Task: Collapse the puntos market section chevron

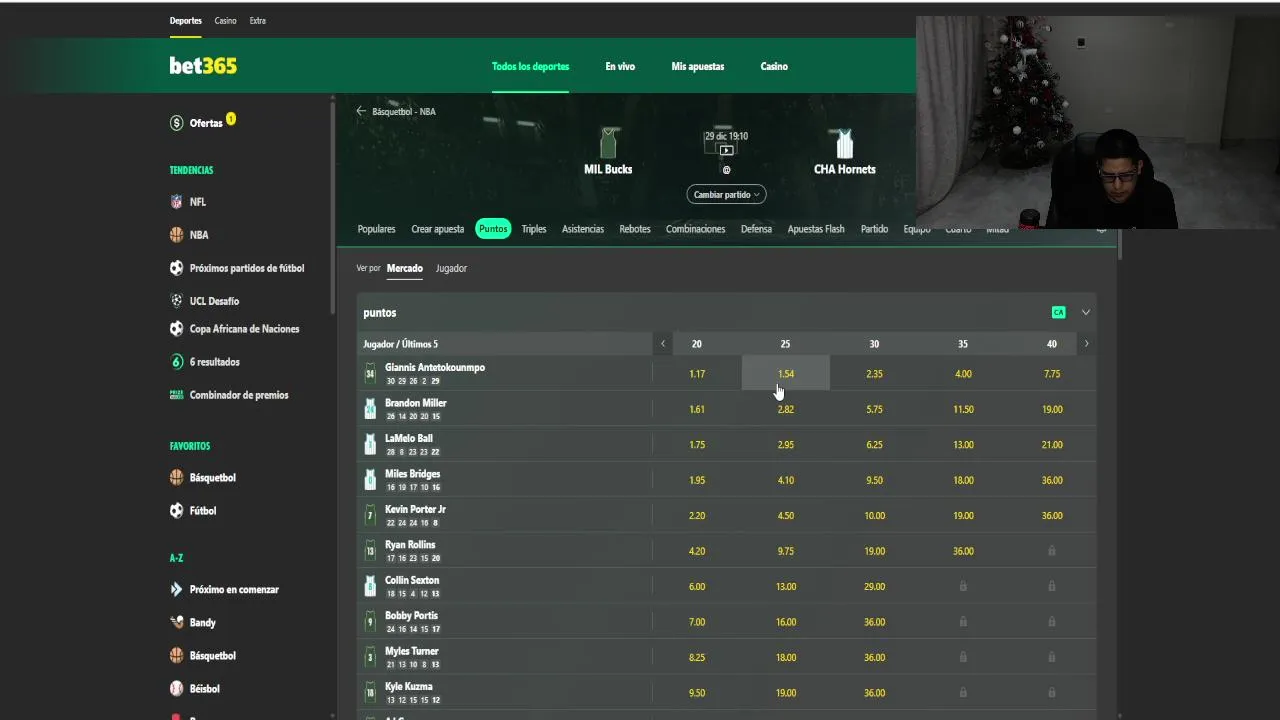Action: click(x=1086, y=313)
